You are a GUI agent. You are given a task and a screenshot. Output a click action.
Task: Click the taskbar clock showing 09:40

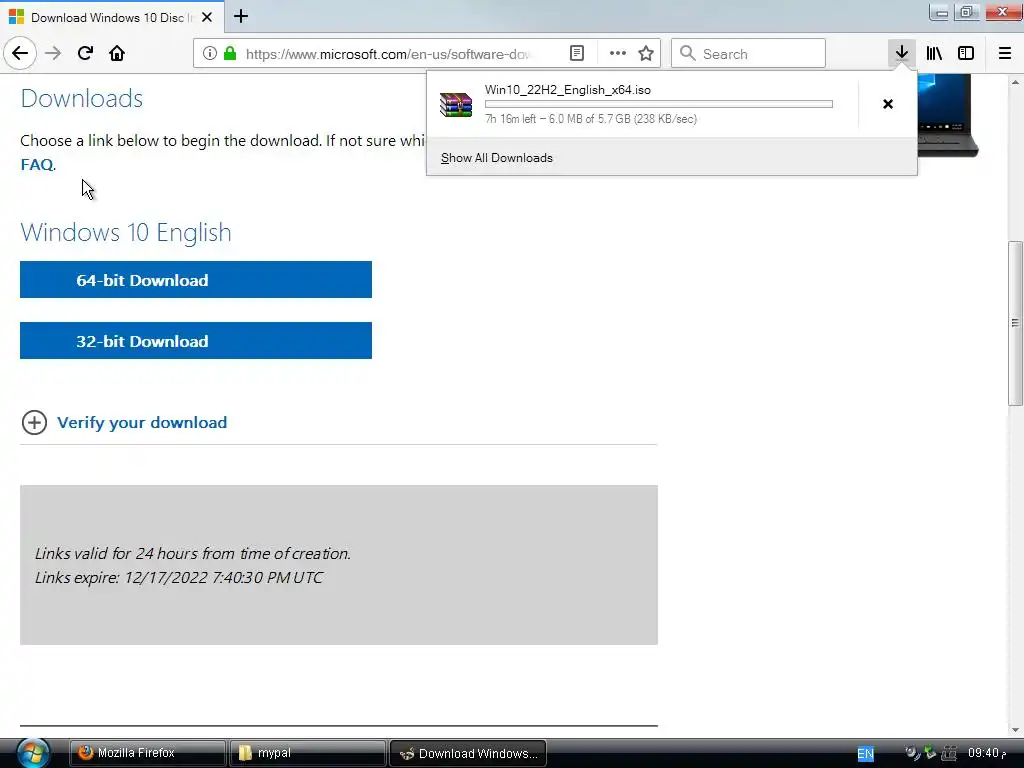(986, 753)
